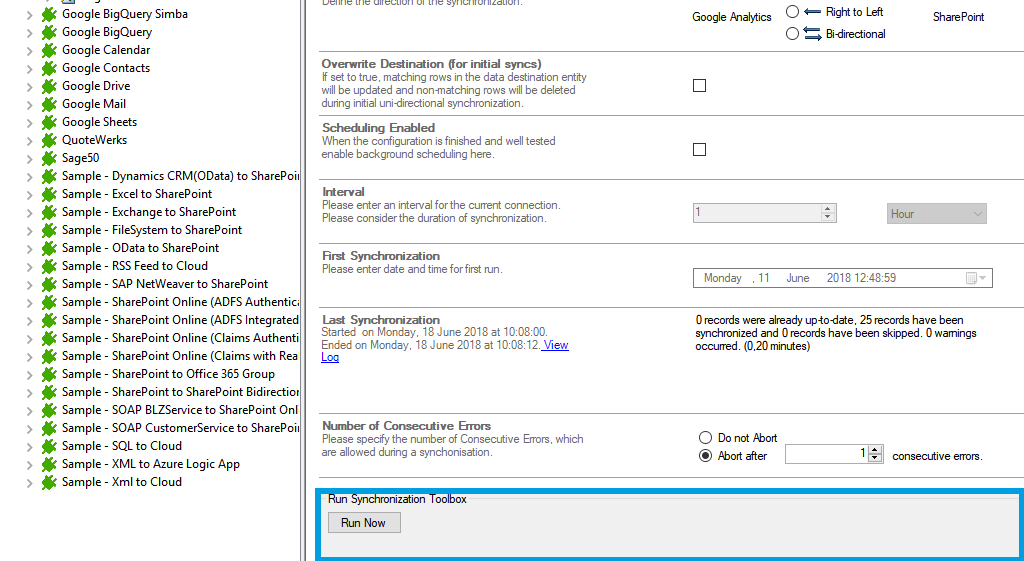Select Sample - Excel to SharePoint connection
The image size is (1024, 561).
pos(136,194)
